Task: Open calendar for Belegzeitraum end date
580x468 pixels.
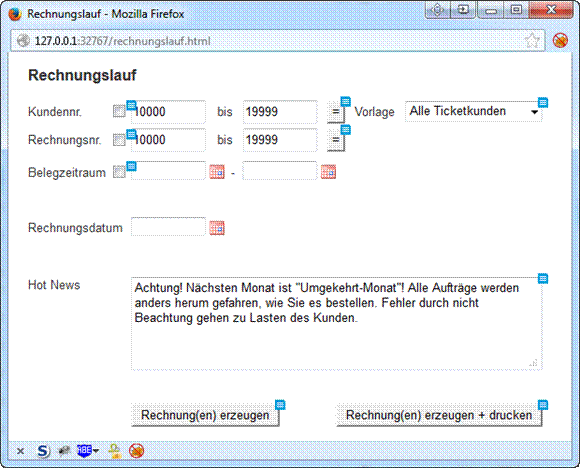Action: [328, 172]
